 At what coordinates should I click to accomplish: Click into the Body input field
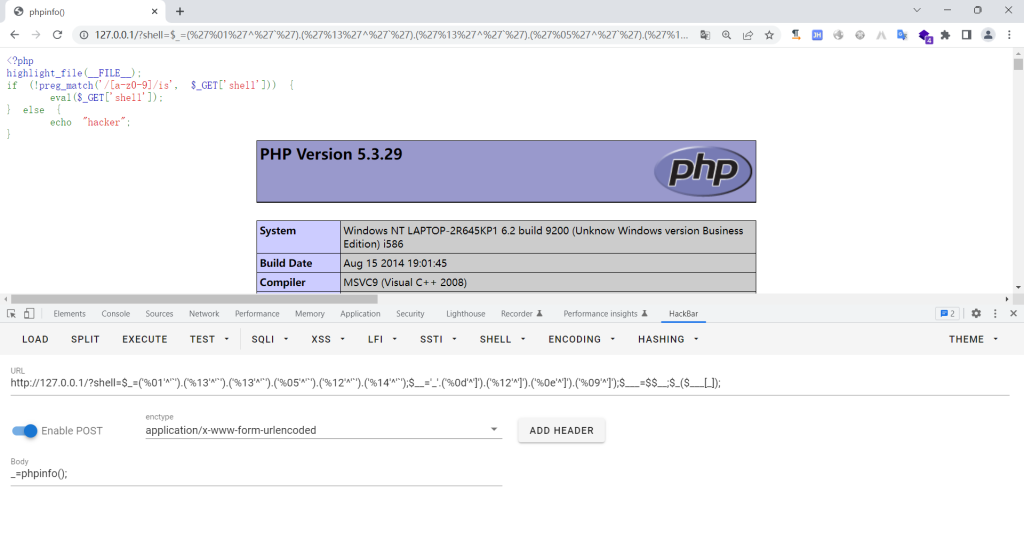point(255,474)
